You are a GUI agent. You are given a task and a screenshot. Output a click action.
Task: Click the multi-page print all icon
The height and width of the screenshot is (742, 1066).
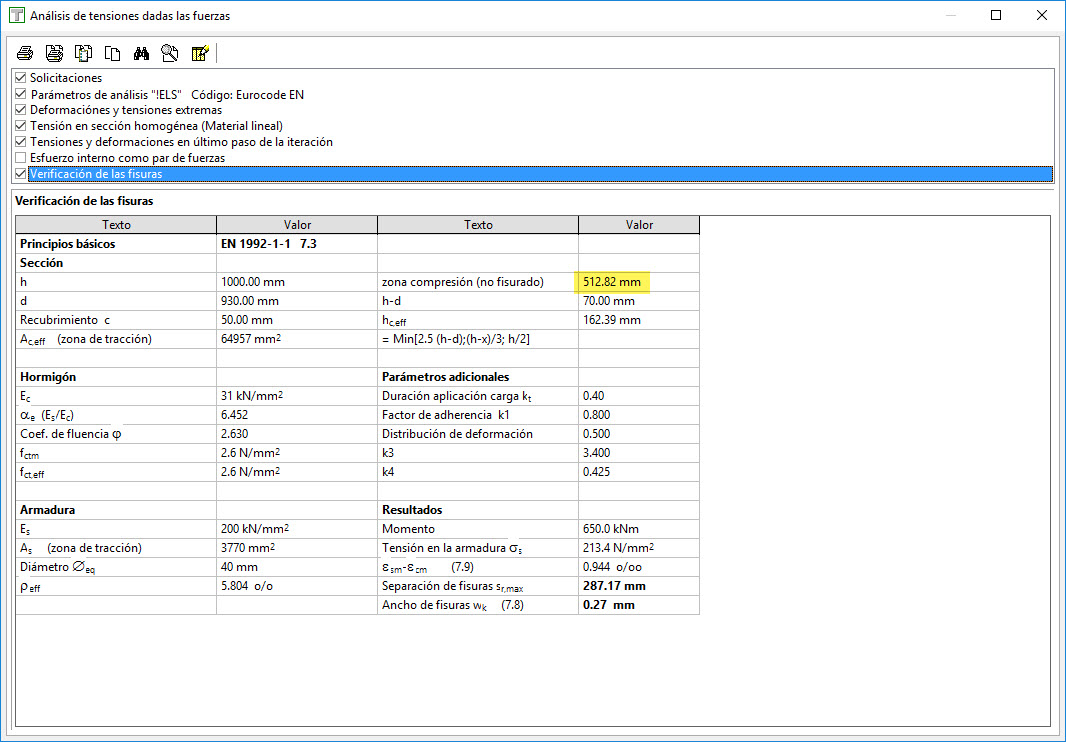point(55,53)
